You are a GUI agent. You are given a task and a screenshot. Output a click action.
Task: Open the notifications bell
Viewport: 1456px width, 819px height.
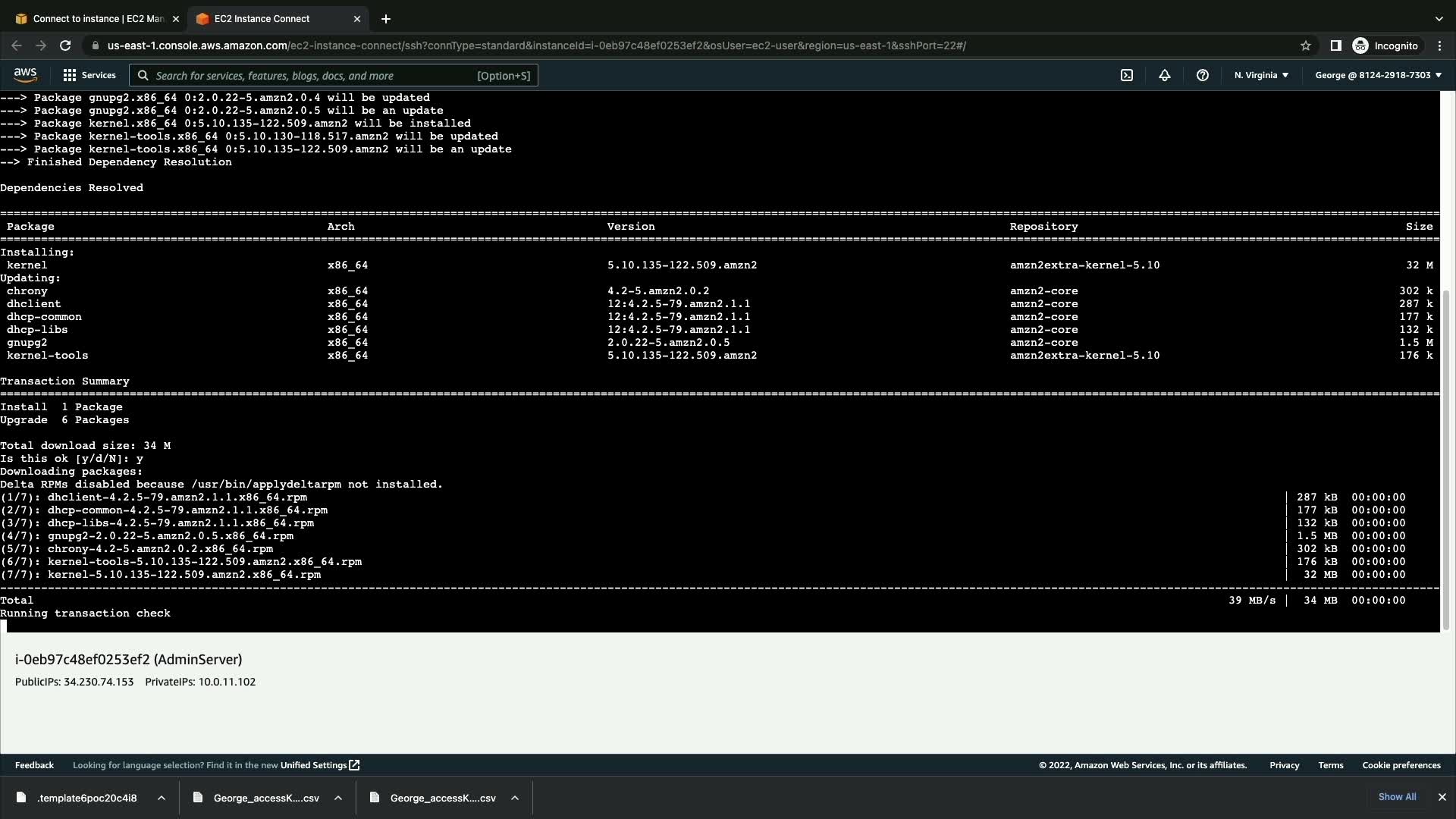[1165, 75]
